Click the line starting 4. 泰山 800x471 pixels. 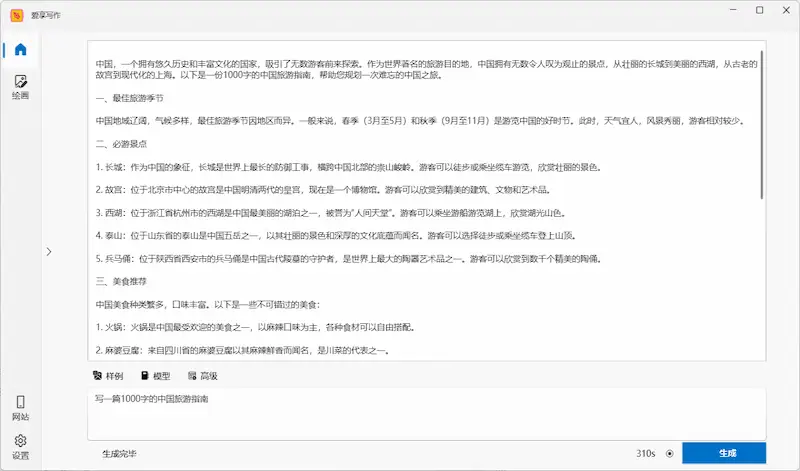[x=337, y=235]
